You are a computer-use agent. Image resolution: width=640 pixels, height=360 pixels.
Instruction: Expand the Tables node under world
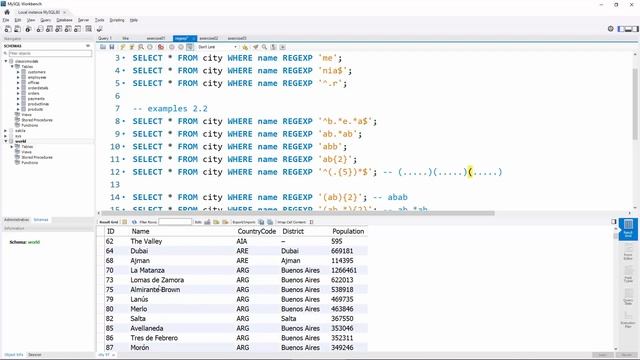pos(12,147)
